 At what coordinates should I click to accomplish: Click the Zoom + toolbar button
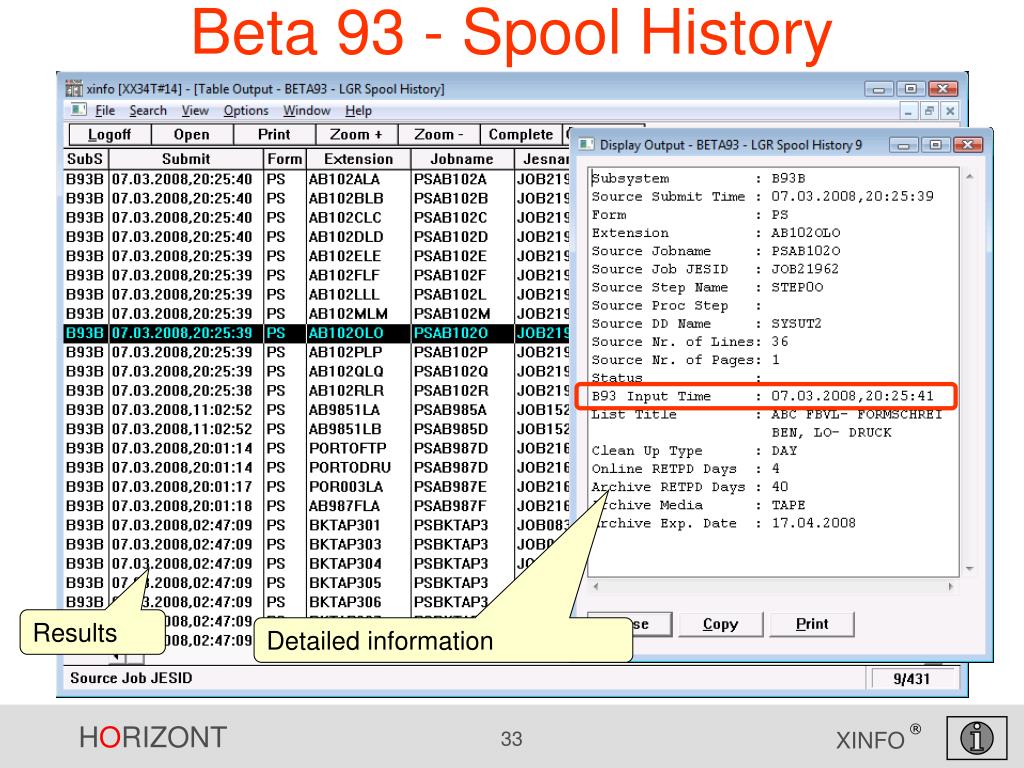(x=357, y=135)
